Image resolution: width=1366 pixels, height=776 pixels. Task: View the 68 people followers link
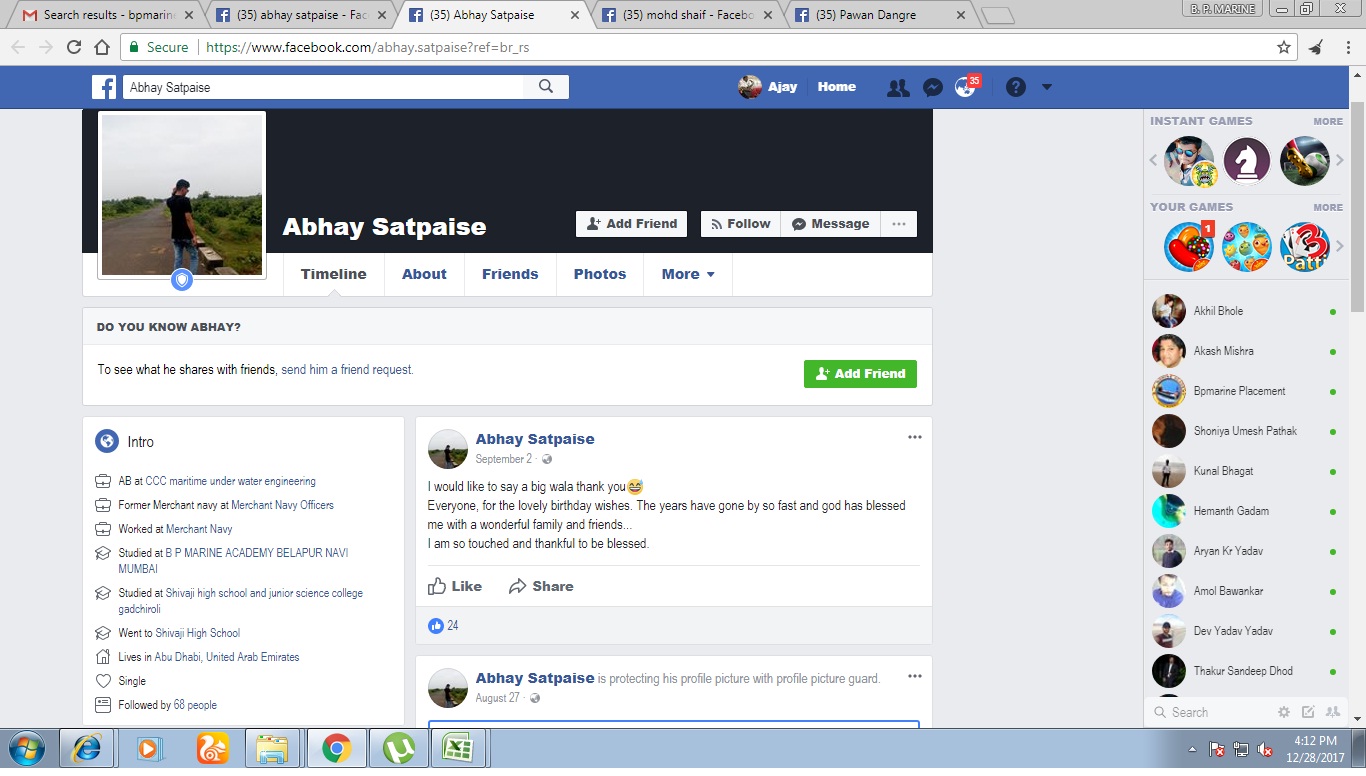(x=195, y=705)
